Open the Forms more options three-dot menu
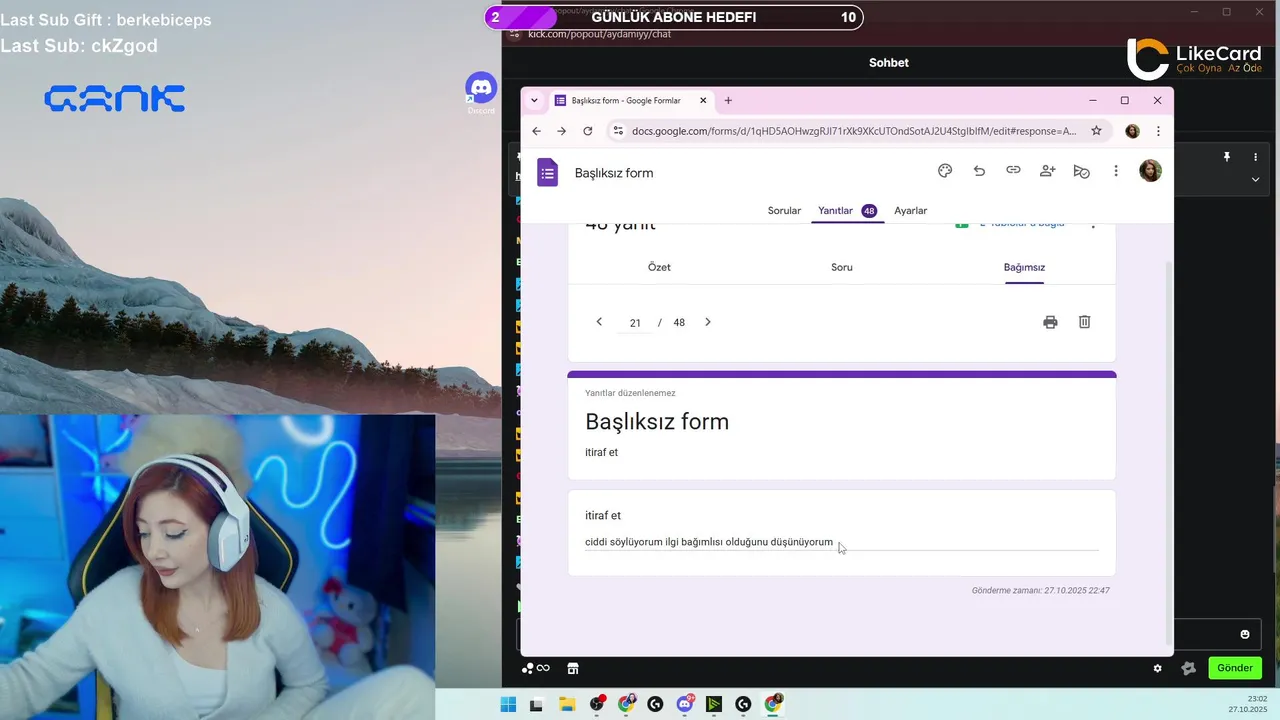This screenshot has width=1280, height=720. pyautogui.click(x=1116, y=171)
